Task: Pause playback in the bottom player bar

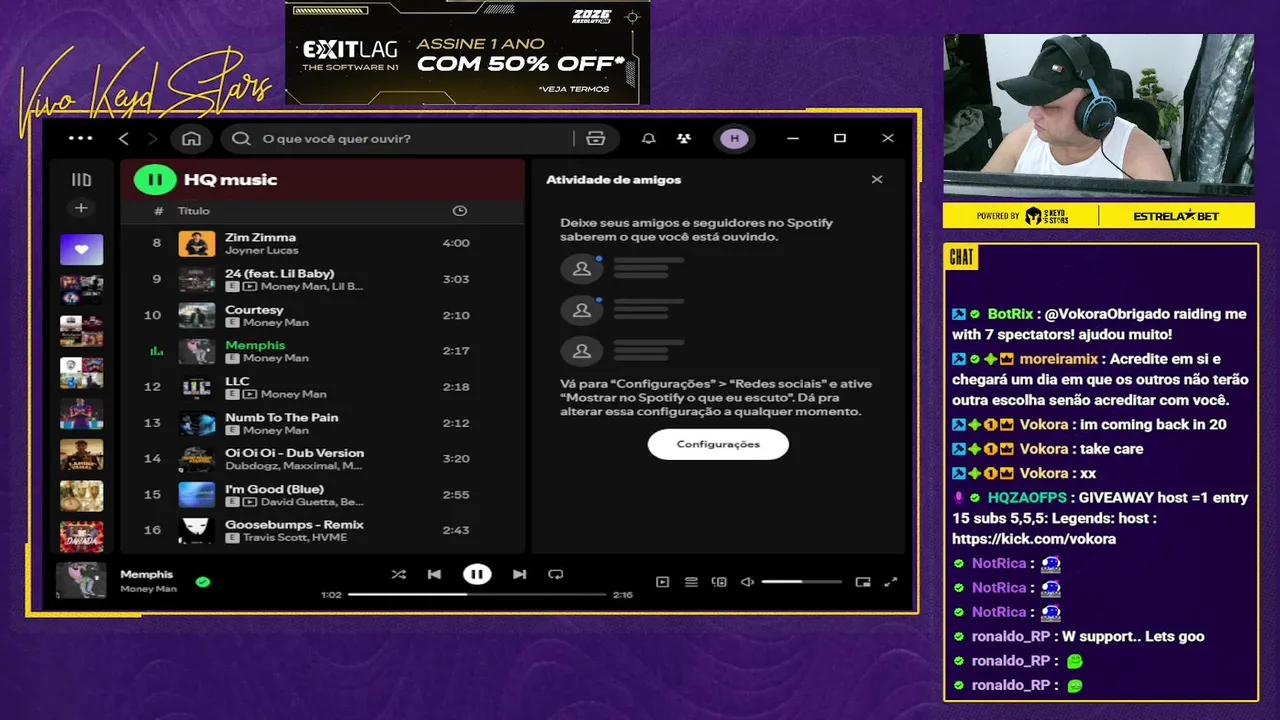Action: coord(477,574)
